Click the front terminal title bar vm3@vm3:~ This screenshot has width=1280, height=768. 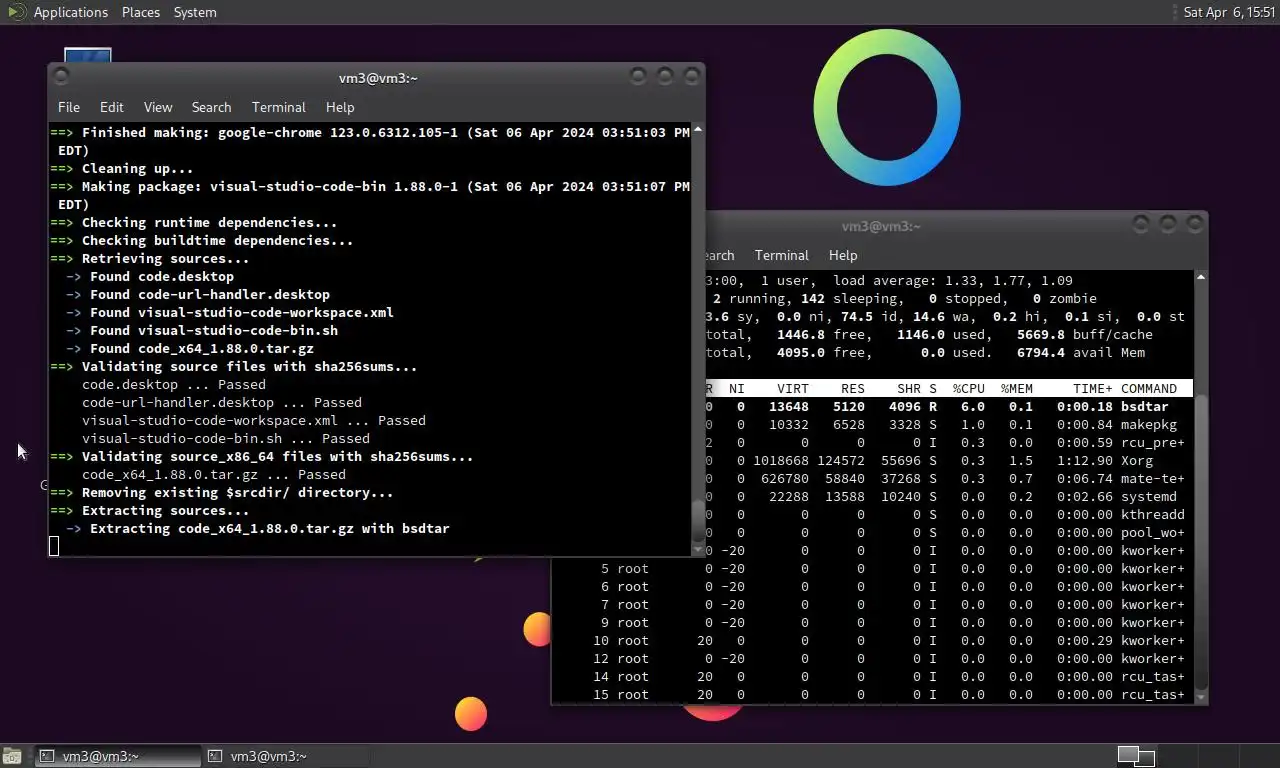coord(378,77)
